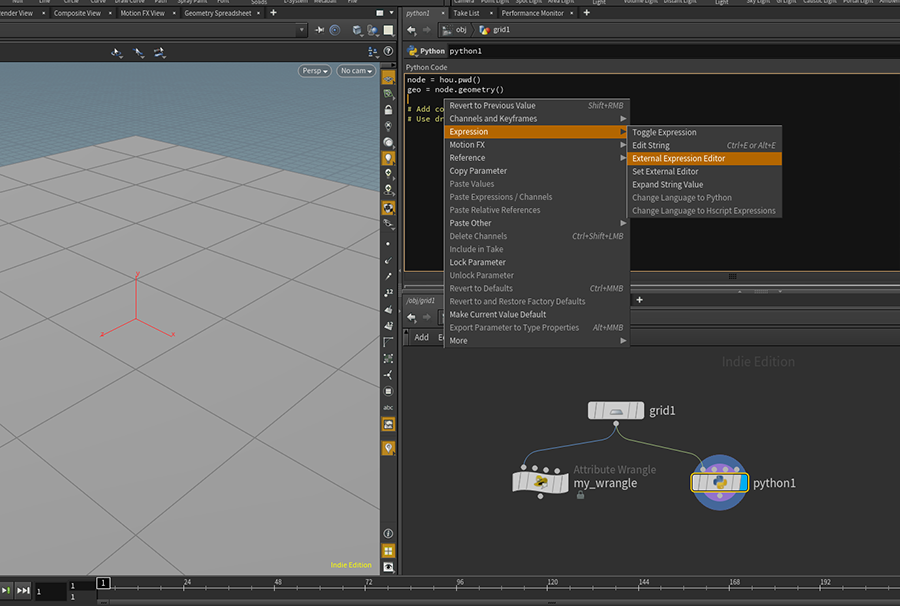Screen dimensions: 900x606
Task: Open the Performance Monitor tab
Action: (x=533, y=13)
